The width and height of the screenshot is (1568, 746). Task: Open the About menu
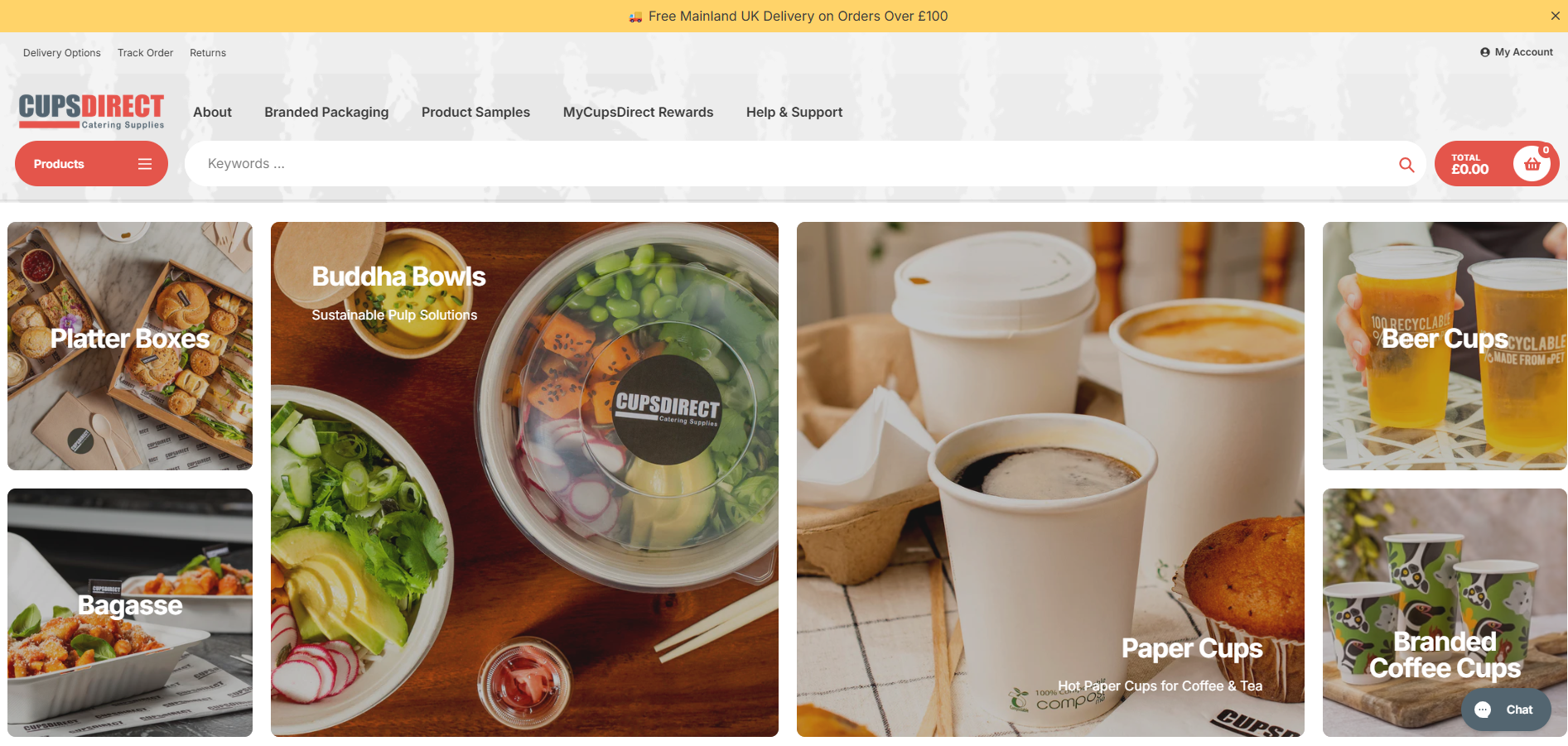click(212, 112)
